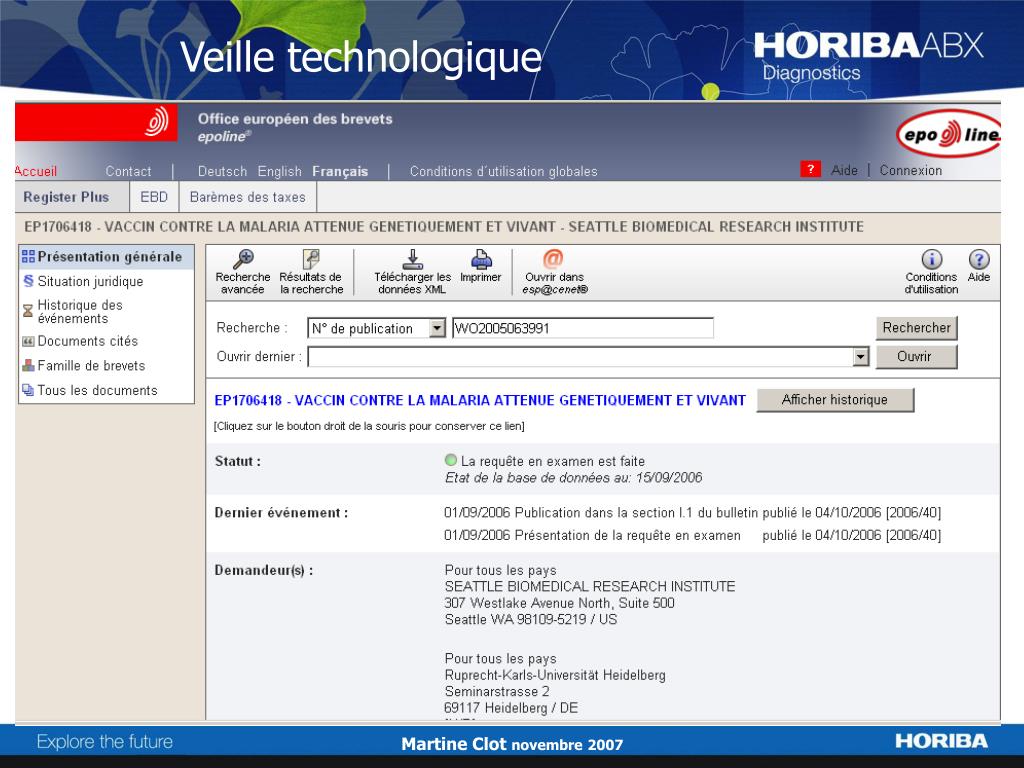Open Famille de brevets in sidebar
The height and width of the screenshot is (768, 1024).
coord(91,366)
